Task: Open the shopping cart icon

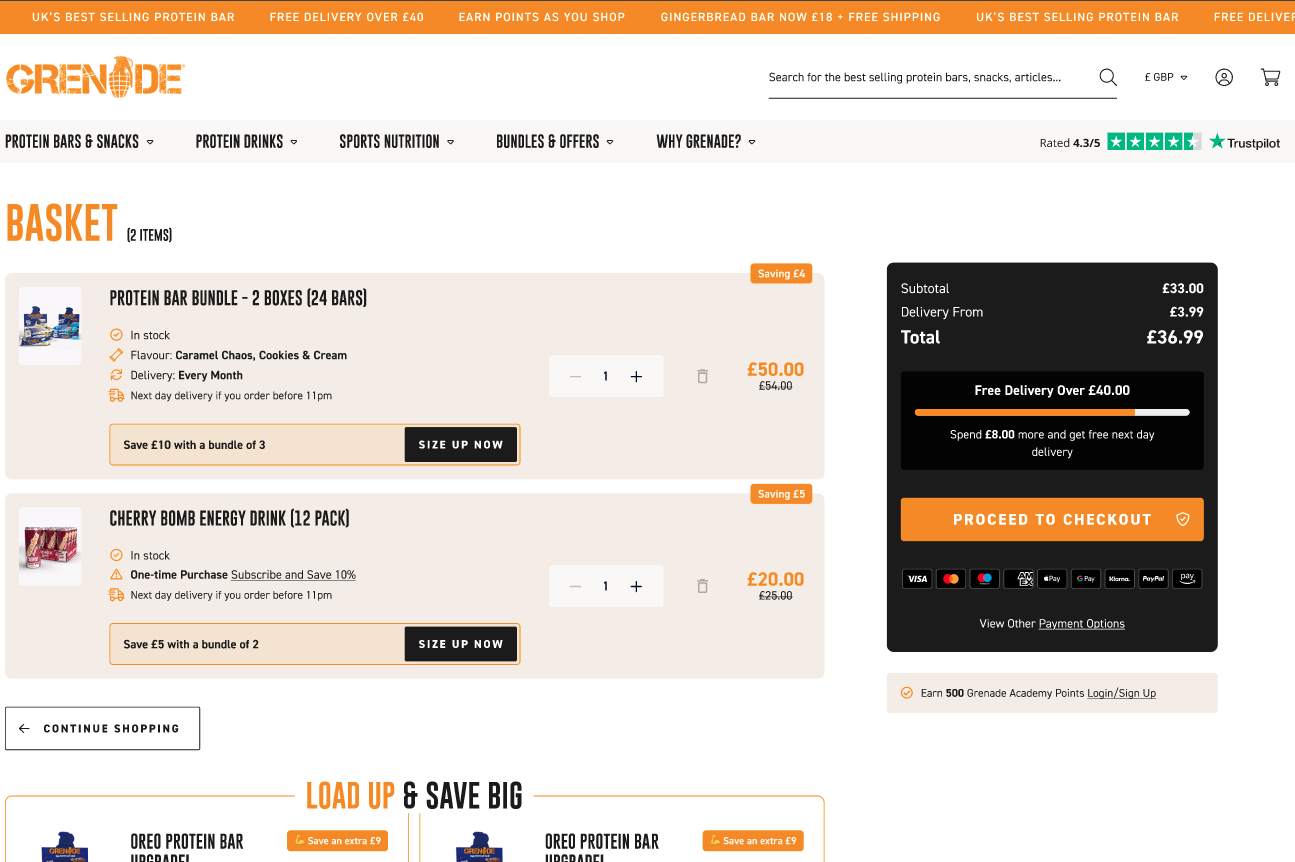Action: [x=1270, y=78]
